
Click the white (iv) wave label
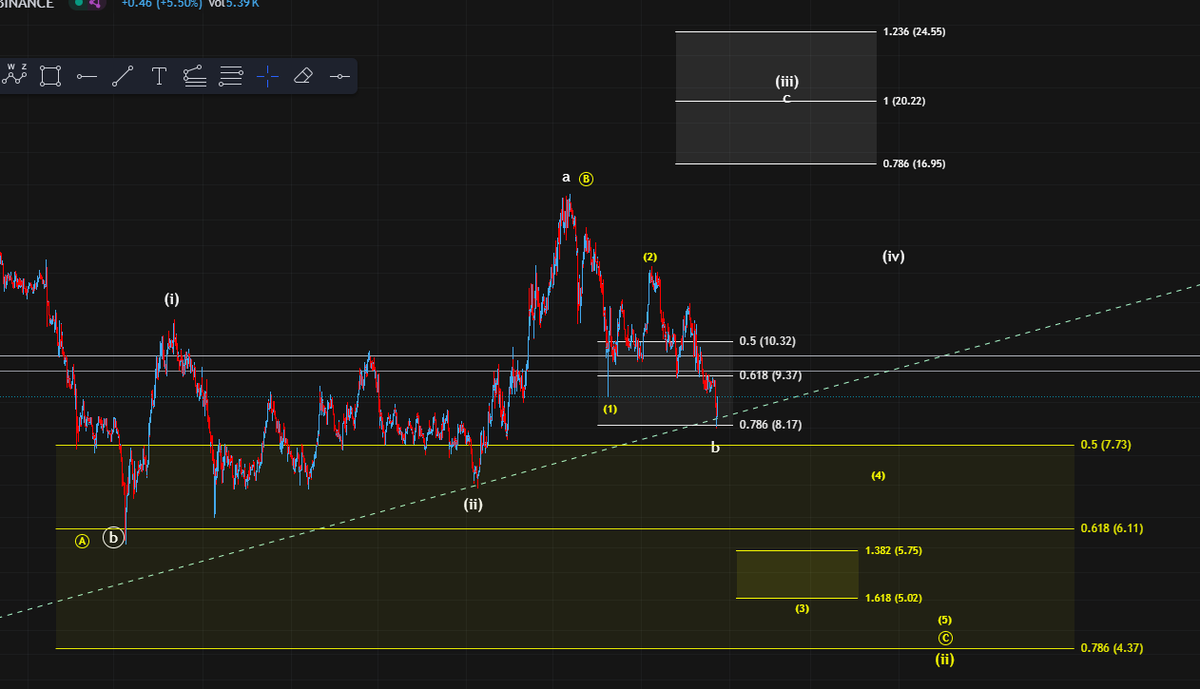894,256
